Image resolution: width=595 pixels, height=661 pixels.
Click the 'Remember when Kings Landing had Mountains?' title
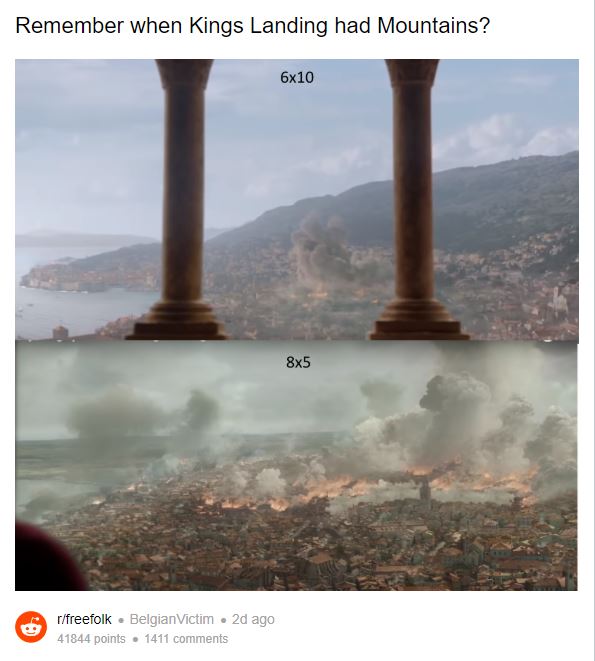coord(253,26)
